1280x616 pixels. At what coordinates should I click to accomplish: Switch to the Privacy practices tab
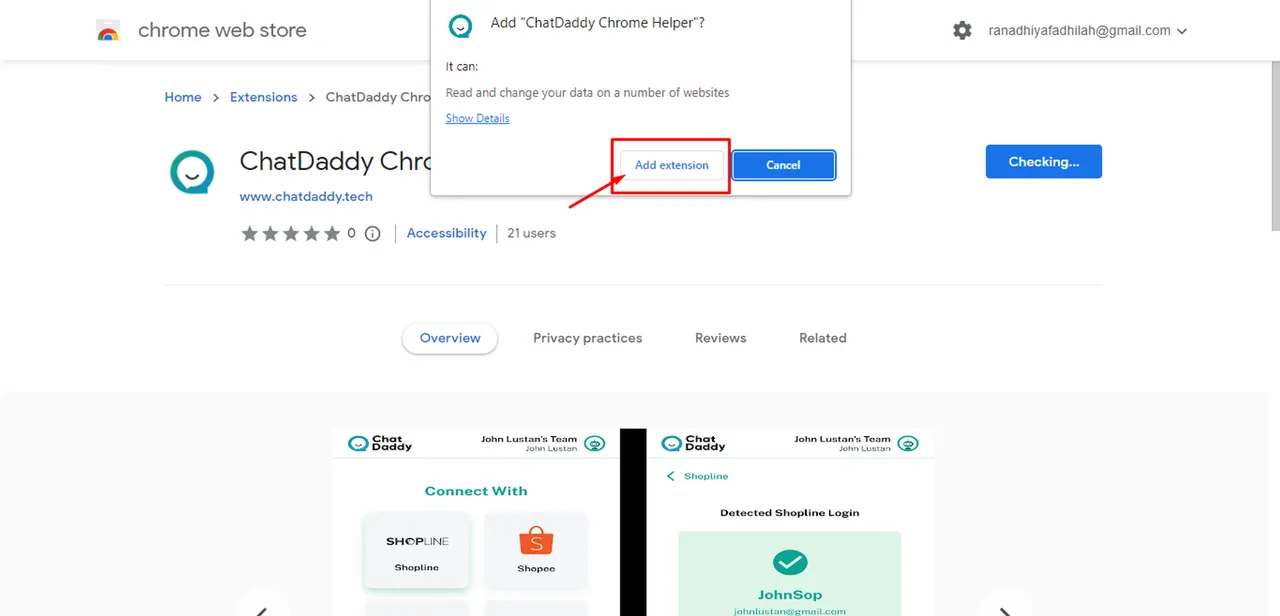(x=588, y=338)
